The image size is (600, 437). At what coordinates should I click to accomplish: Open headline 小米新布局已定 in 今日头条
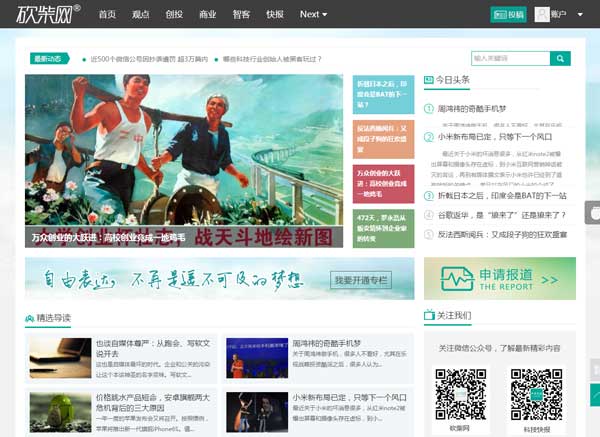(495, 137)
